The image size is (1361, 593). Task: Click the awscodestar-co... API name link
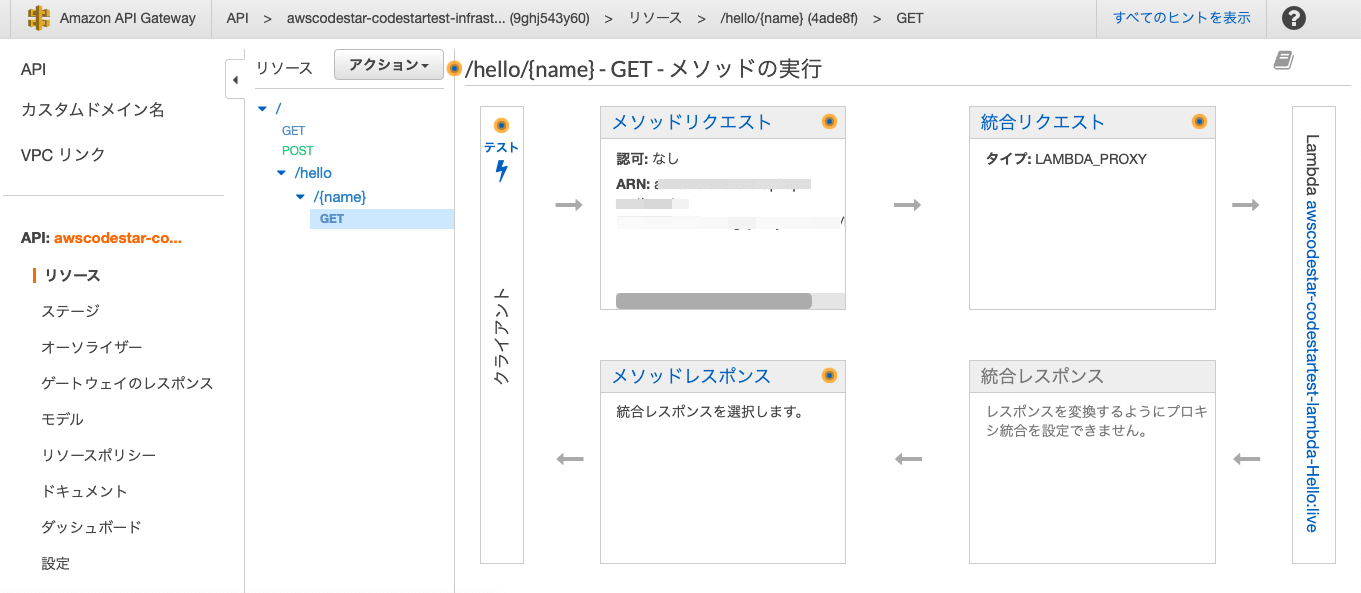click(118, 238)
